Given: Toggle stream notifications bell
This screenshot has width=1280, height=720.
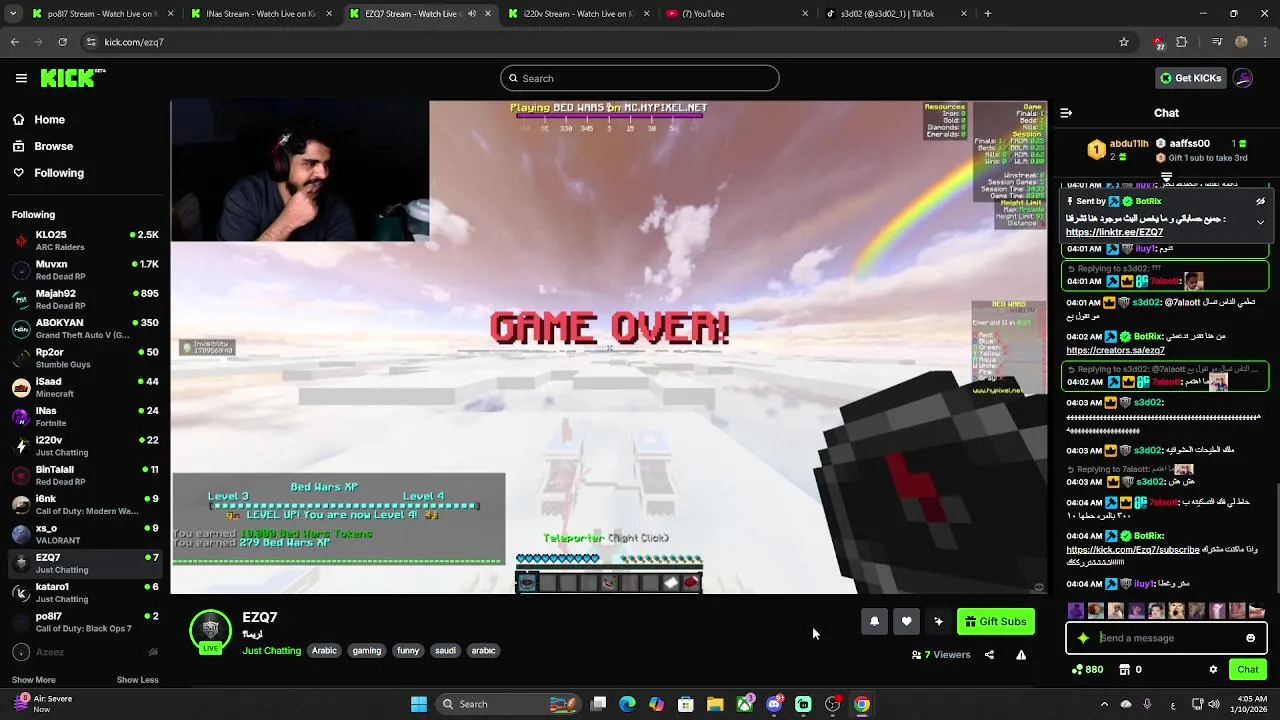Looking at the screenshot, I should 874,622.
